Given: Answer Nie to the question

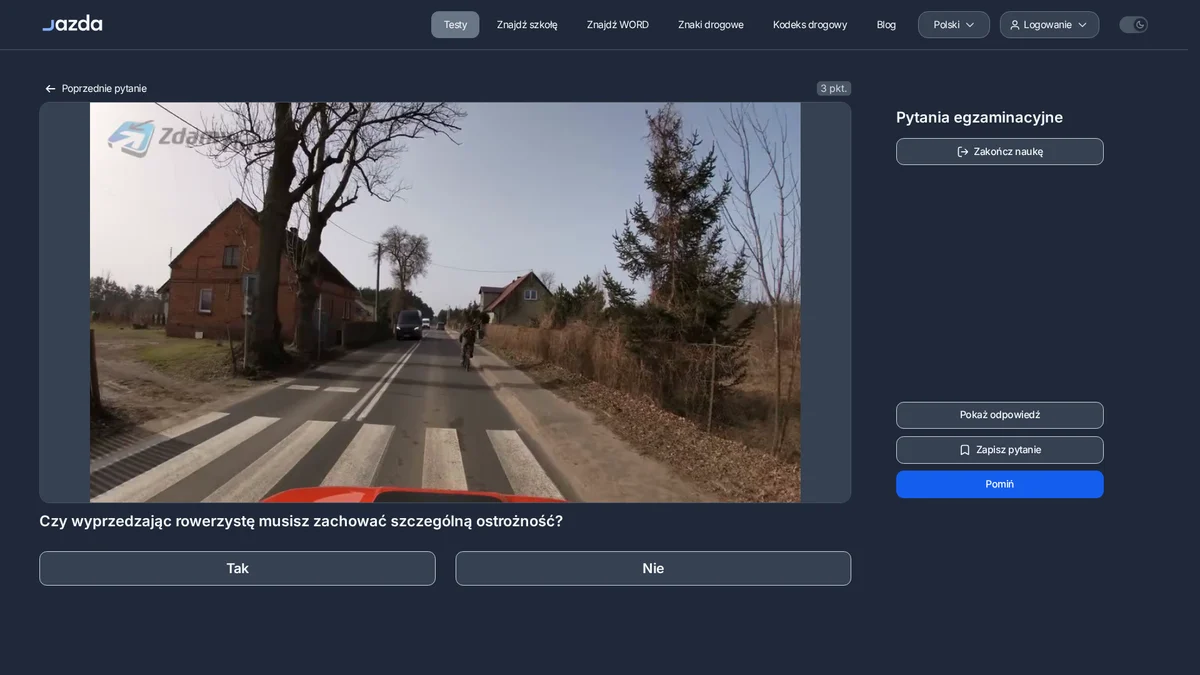Looking at the screenshot, I should point(653,568).
